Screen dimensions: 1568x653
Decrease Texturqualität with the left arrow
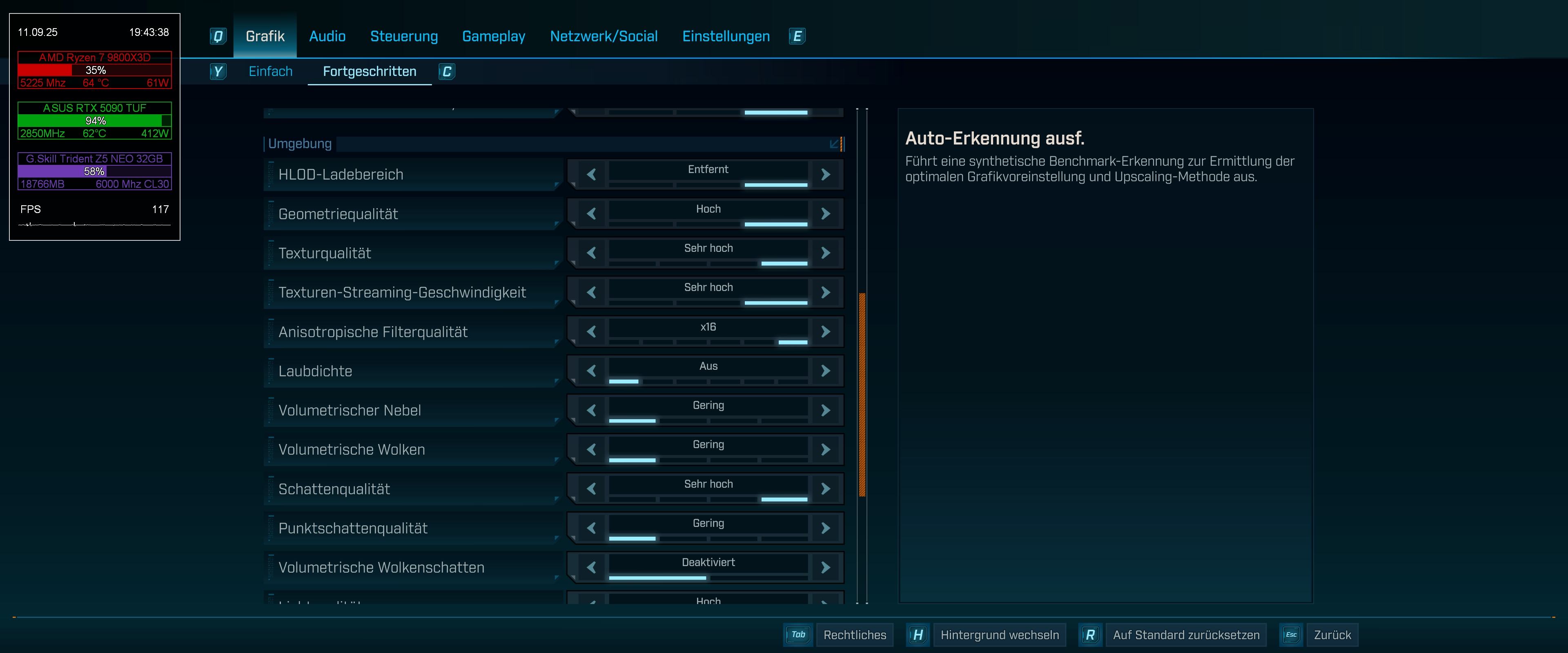click(591, 253)
